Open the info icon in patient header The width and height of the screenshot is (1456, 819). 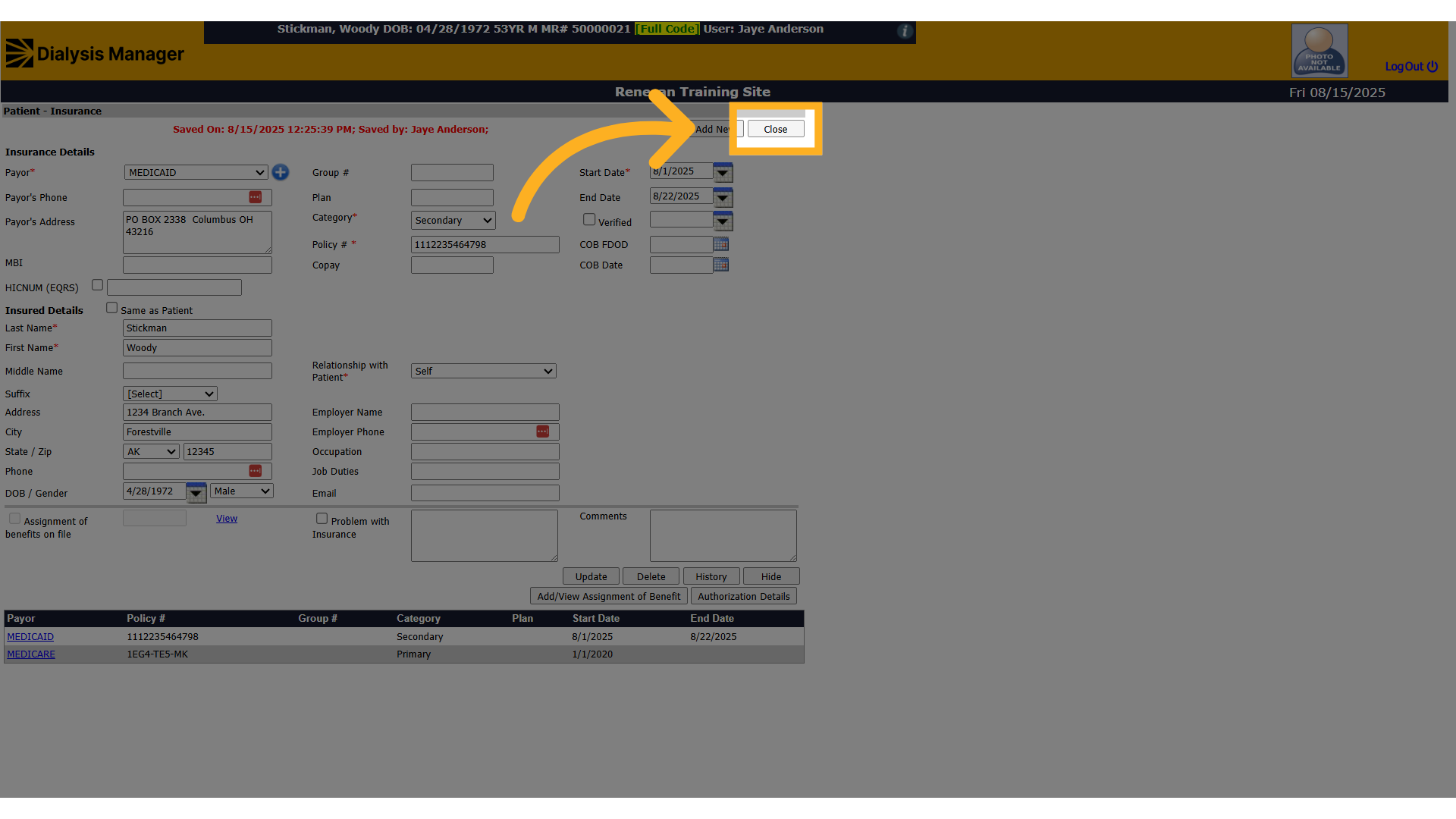(904, 31)
